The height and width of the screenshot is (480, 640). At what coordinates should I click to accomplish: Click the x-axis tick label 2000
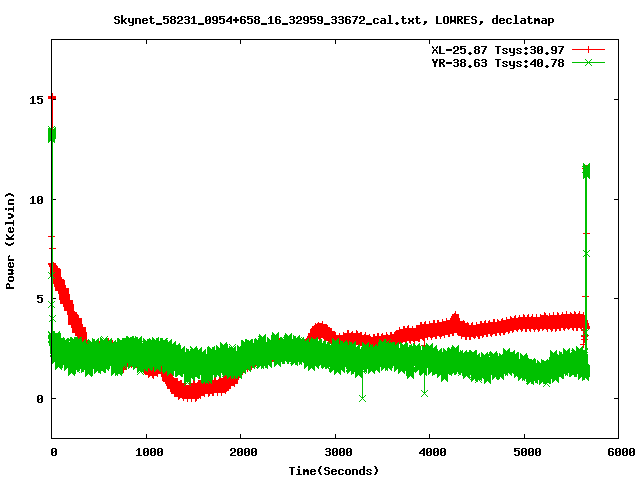tap(243, 452)
